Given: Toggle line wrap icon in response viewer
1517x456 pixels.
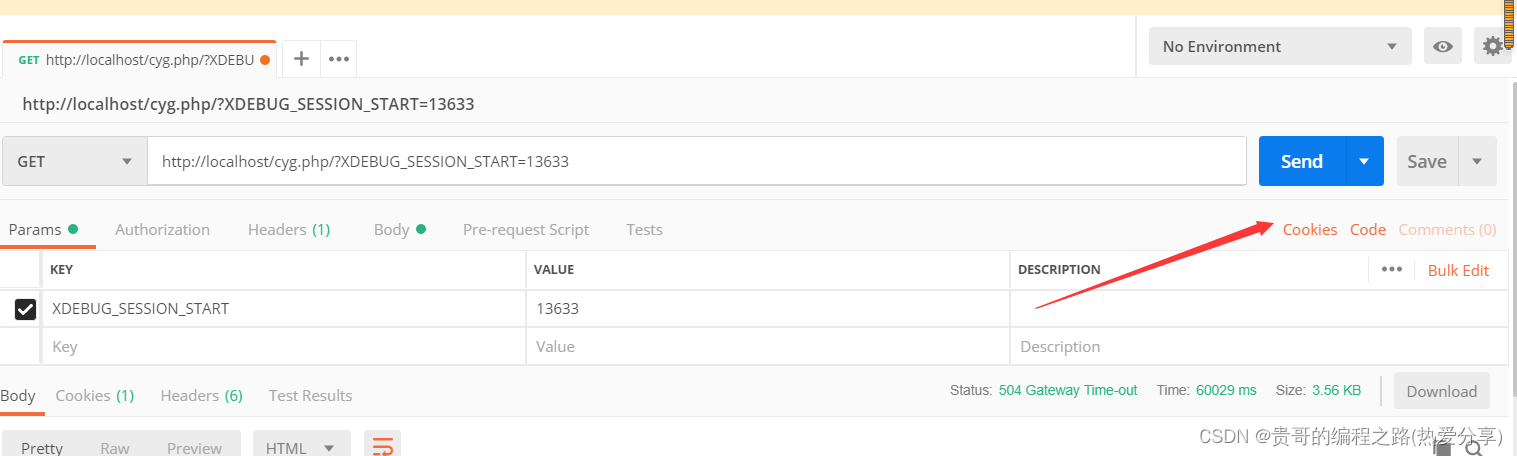Looking at the screenshot, I should 382,447.
